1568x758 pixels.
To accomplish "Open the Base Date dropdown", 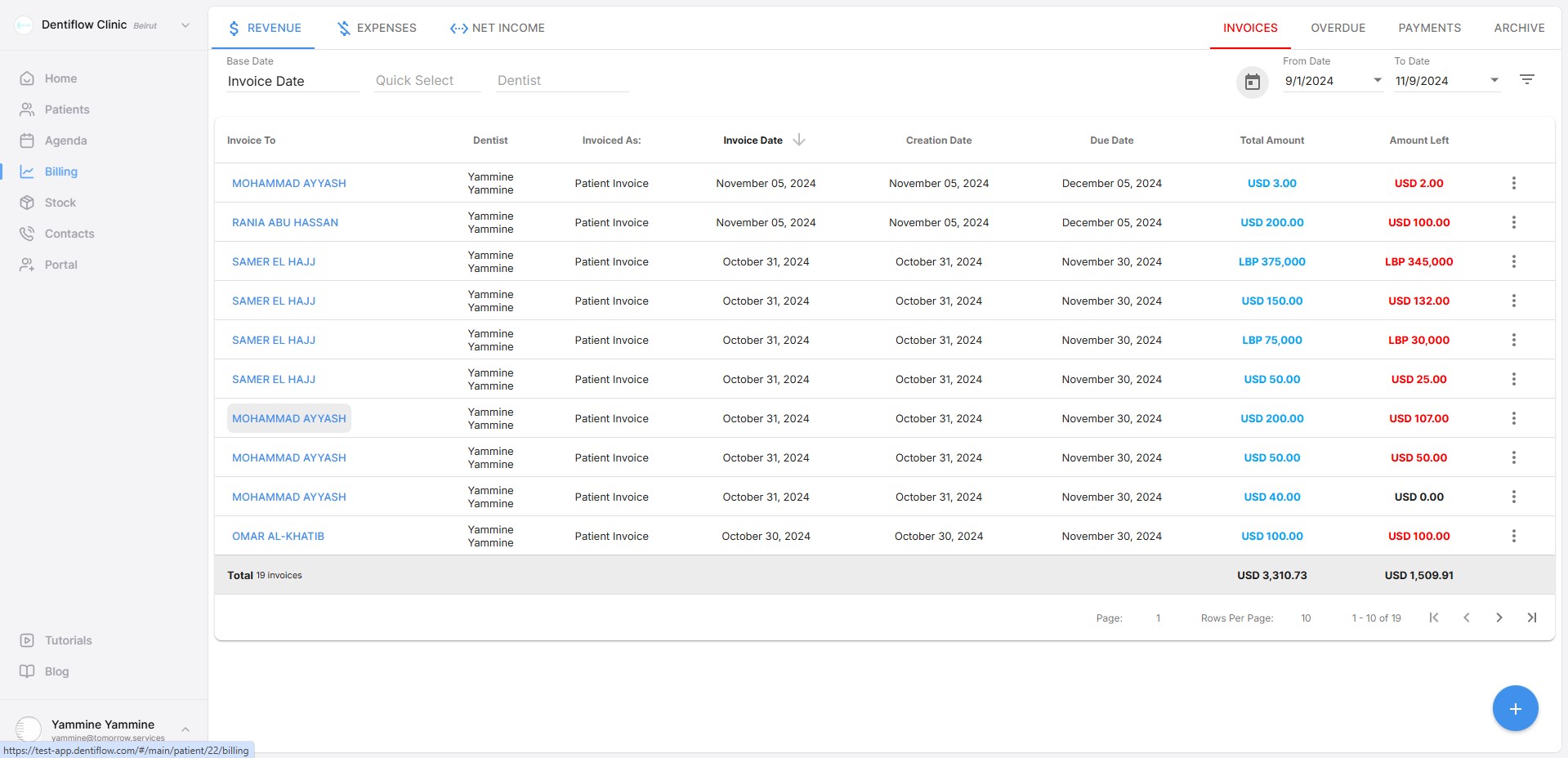I will (293, 81).
